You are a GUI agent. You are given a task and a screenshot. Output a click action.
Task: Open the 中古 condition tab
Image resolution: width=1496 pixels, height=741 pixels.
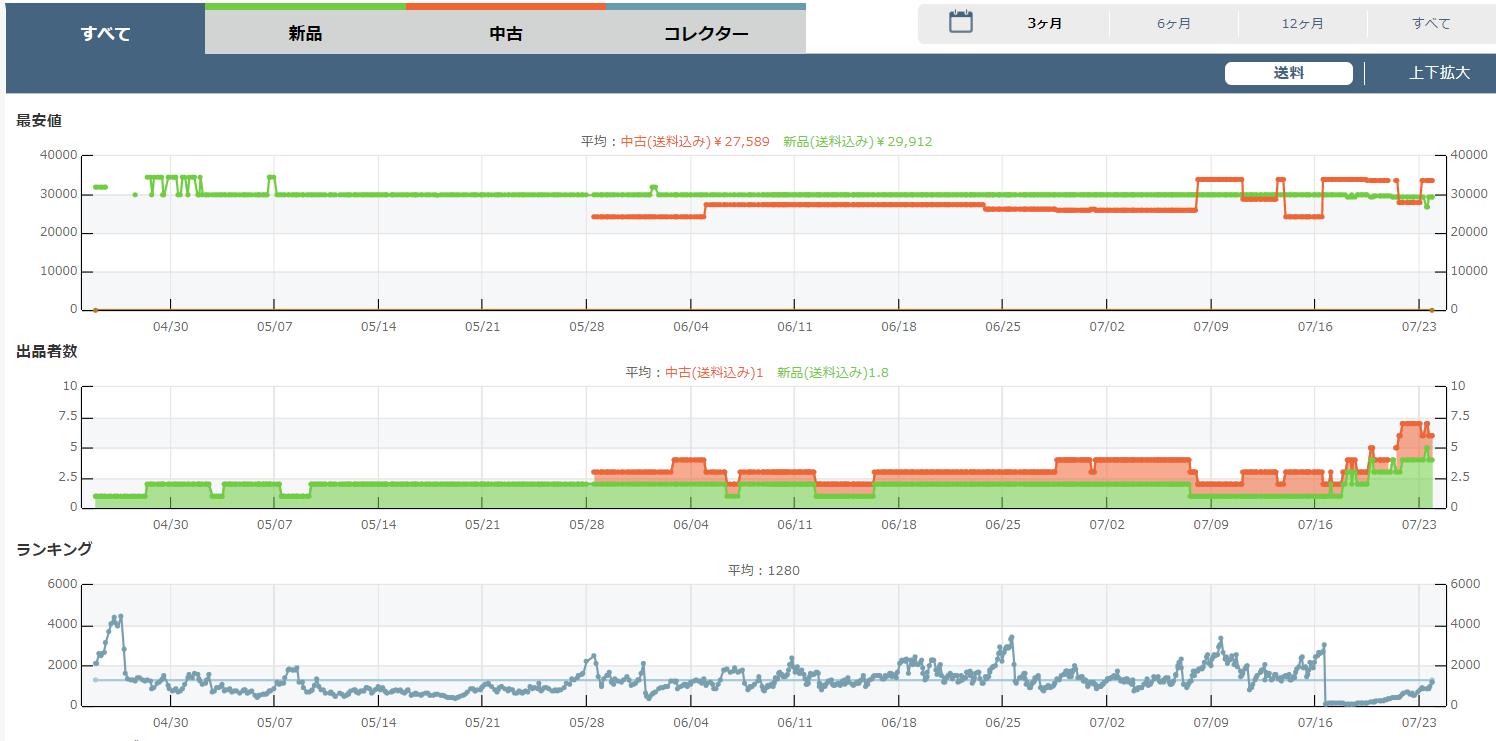pyautogui.click(x=505, y=34)
